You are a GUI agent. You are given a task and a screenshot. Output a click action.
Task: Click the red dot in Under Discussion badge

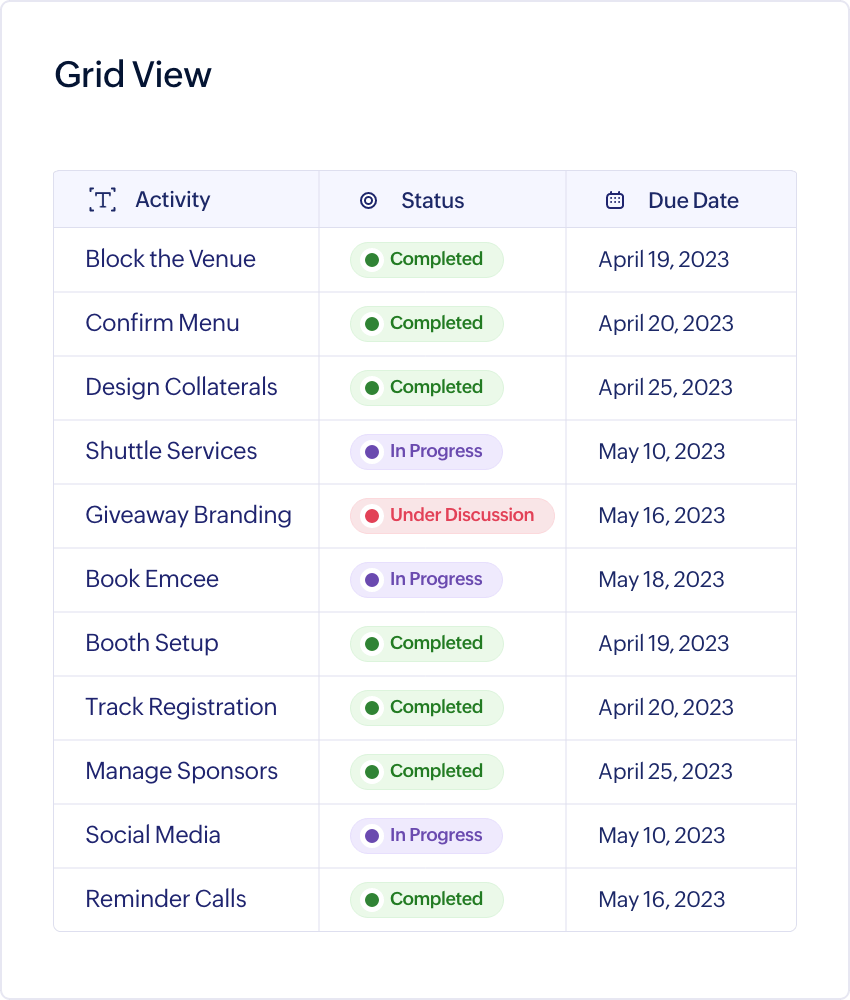click(x=372, y=515)
